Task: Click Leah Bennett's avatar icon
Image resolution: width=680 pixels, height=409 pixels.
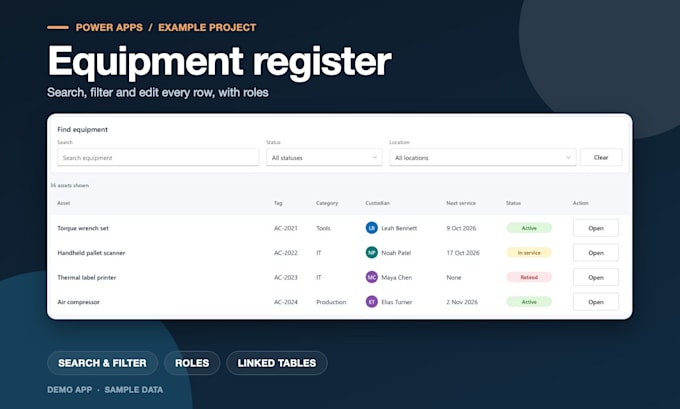Action: click(372, 228)
